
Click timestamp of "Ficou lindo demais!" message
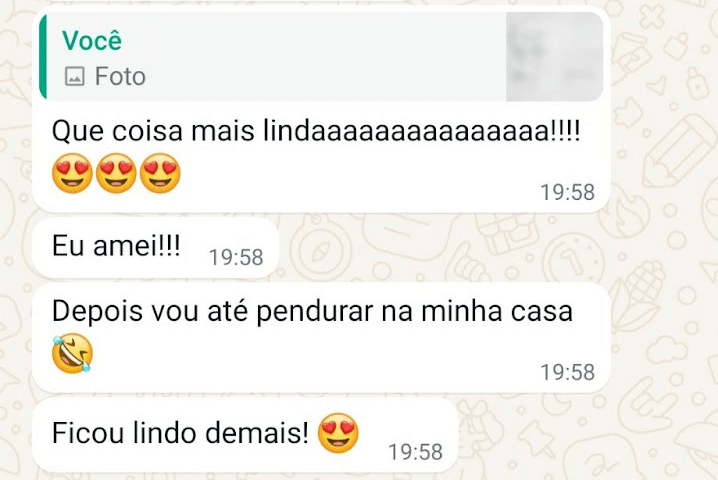click(x=415, y=453)
